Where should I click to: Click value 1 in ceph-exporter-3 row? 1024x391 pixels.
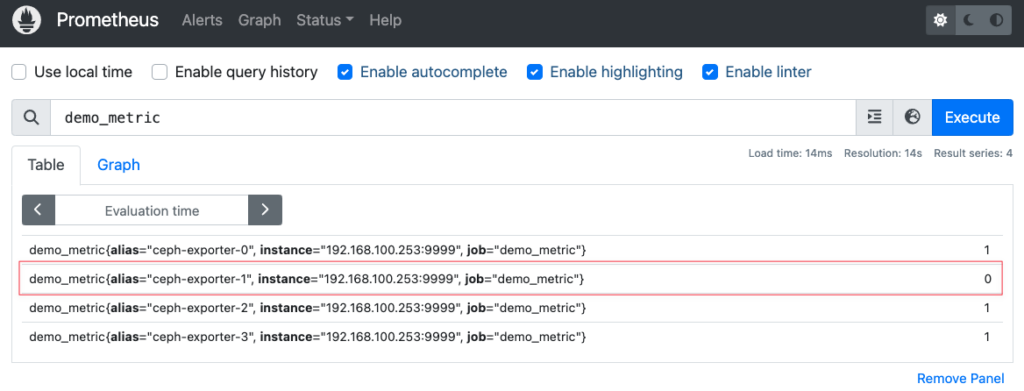(x=987, y=337)
